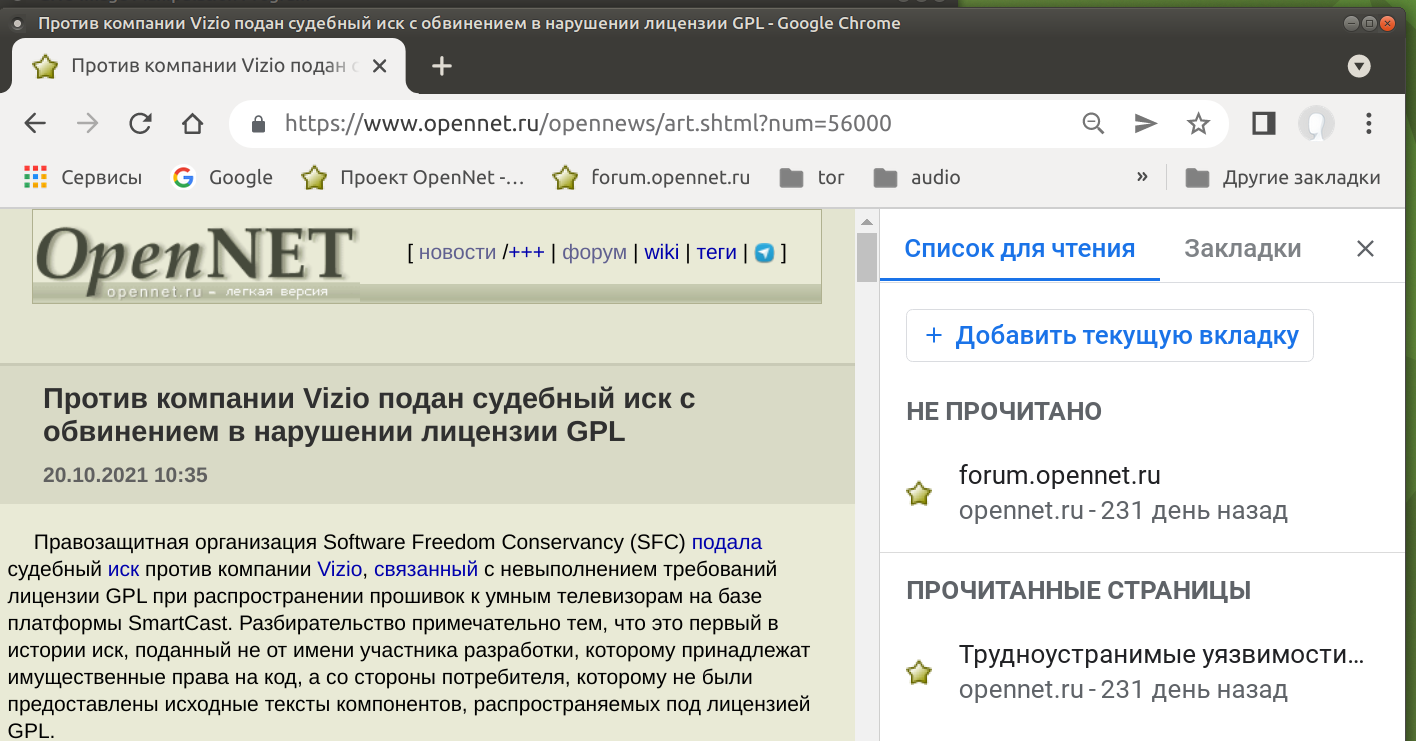1416x741 pixels.
Task: Switch to the Закладки tab
Action: [x=1242, y=249]
